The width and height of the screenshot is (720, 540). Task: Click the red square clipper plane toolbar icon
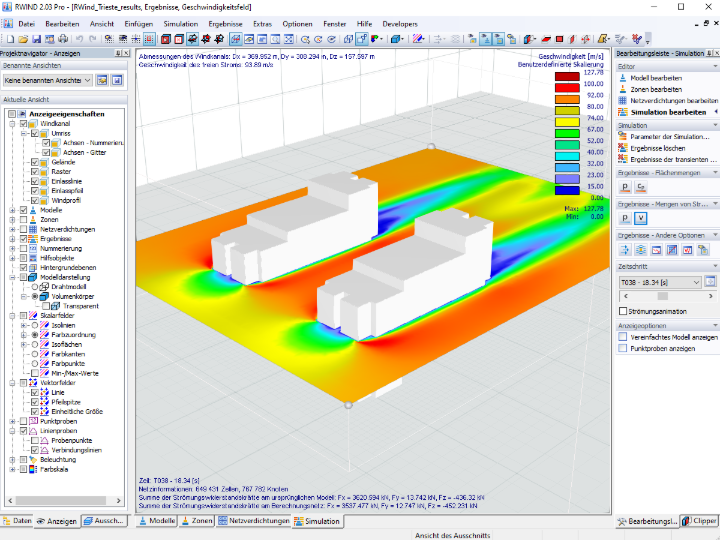(x=559, y=39)
